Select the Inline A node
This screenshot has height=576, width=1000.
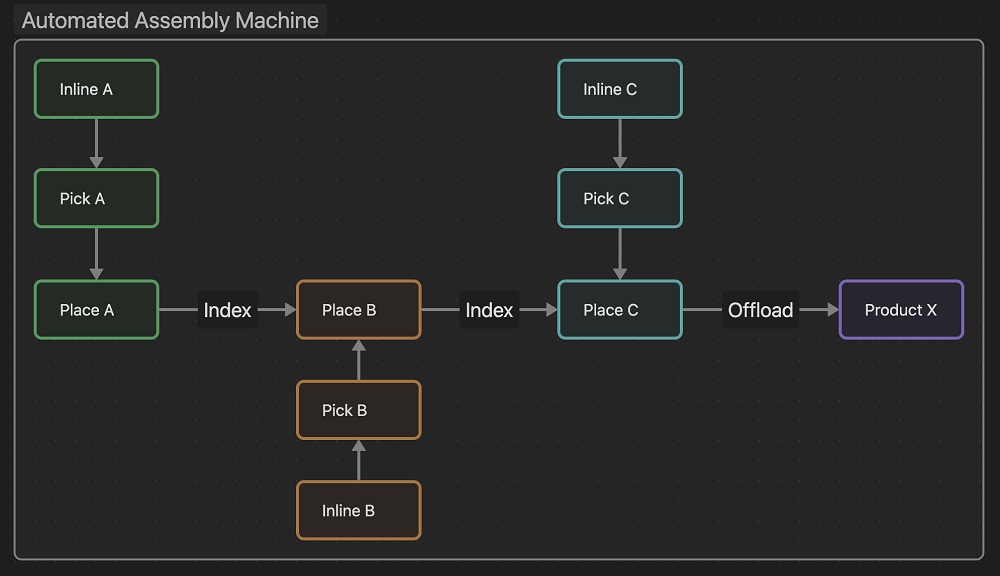coord(96,89)
